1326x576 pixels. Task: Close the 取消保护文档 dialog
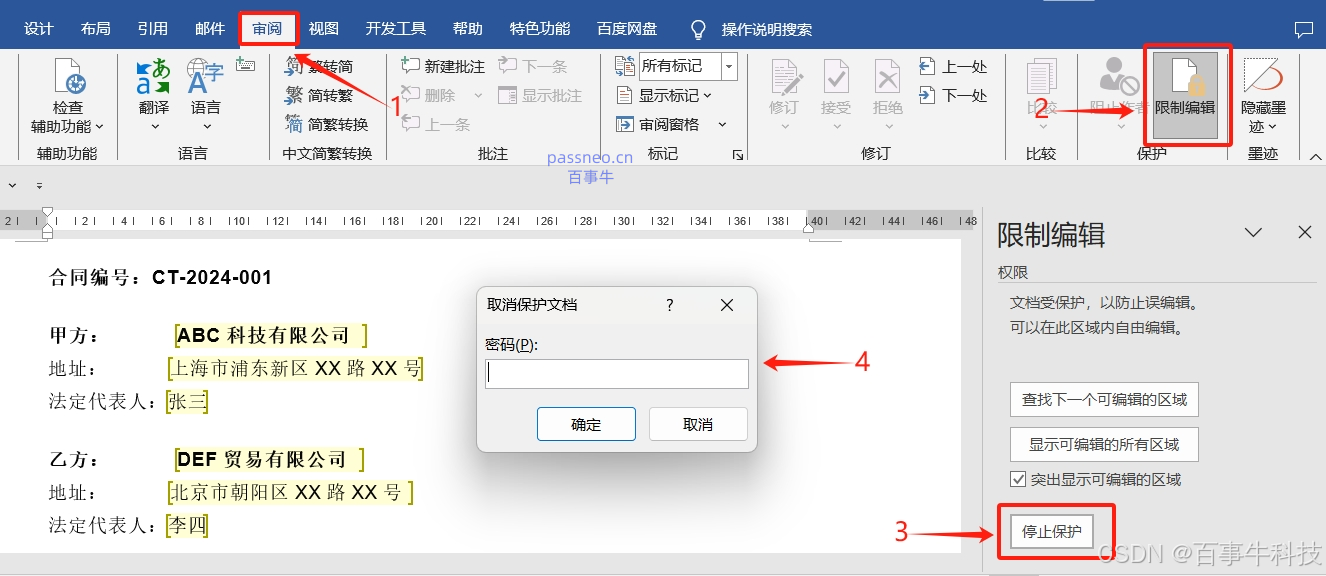727,305
